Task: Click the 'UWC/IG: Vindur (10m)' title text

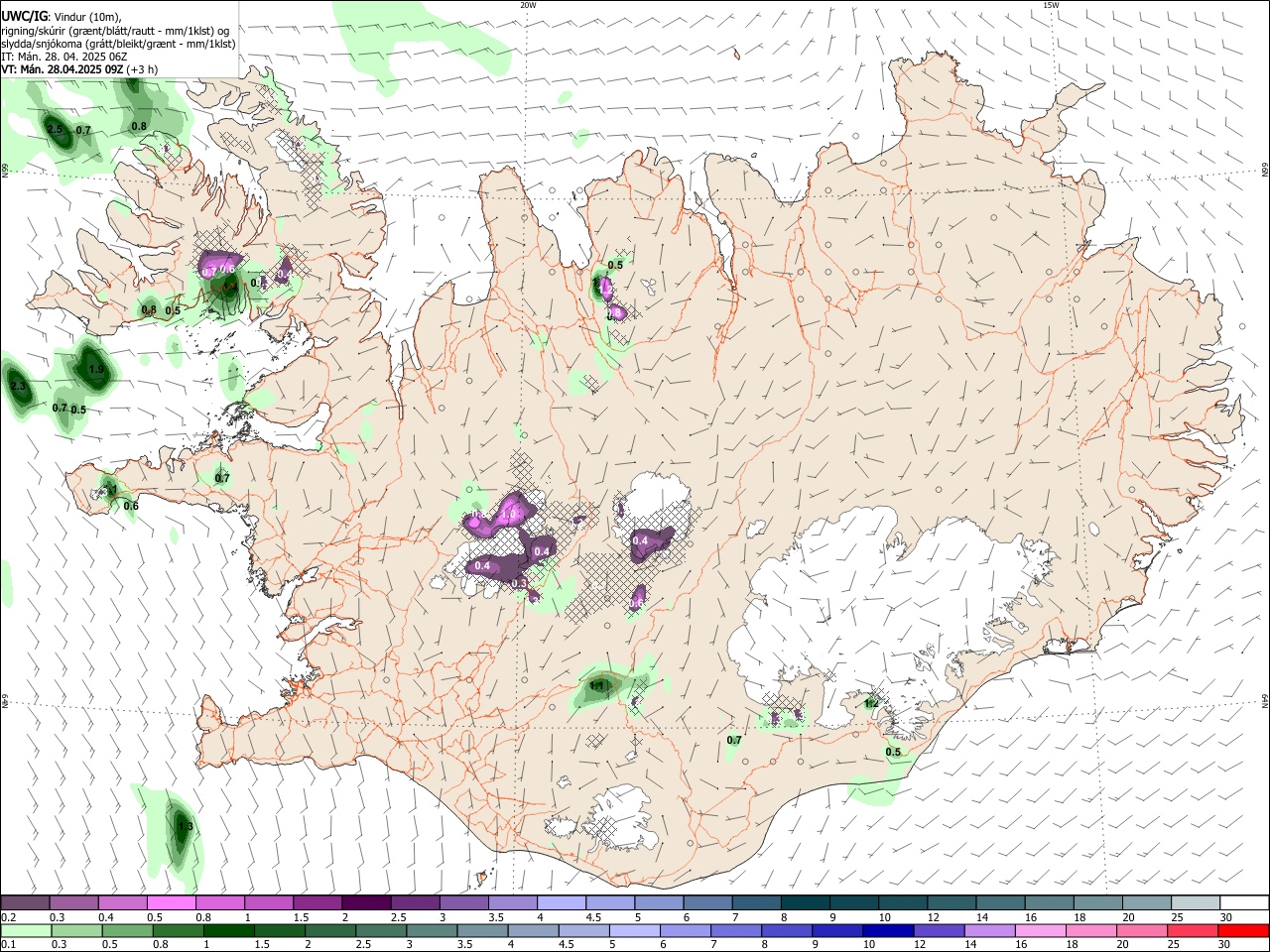Action: point(62,17)
